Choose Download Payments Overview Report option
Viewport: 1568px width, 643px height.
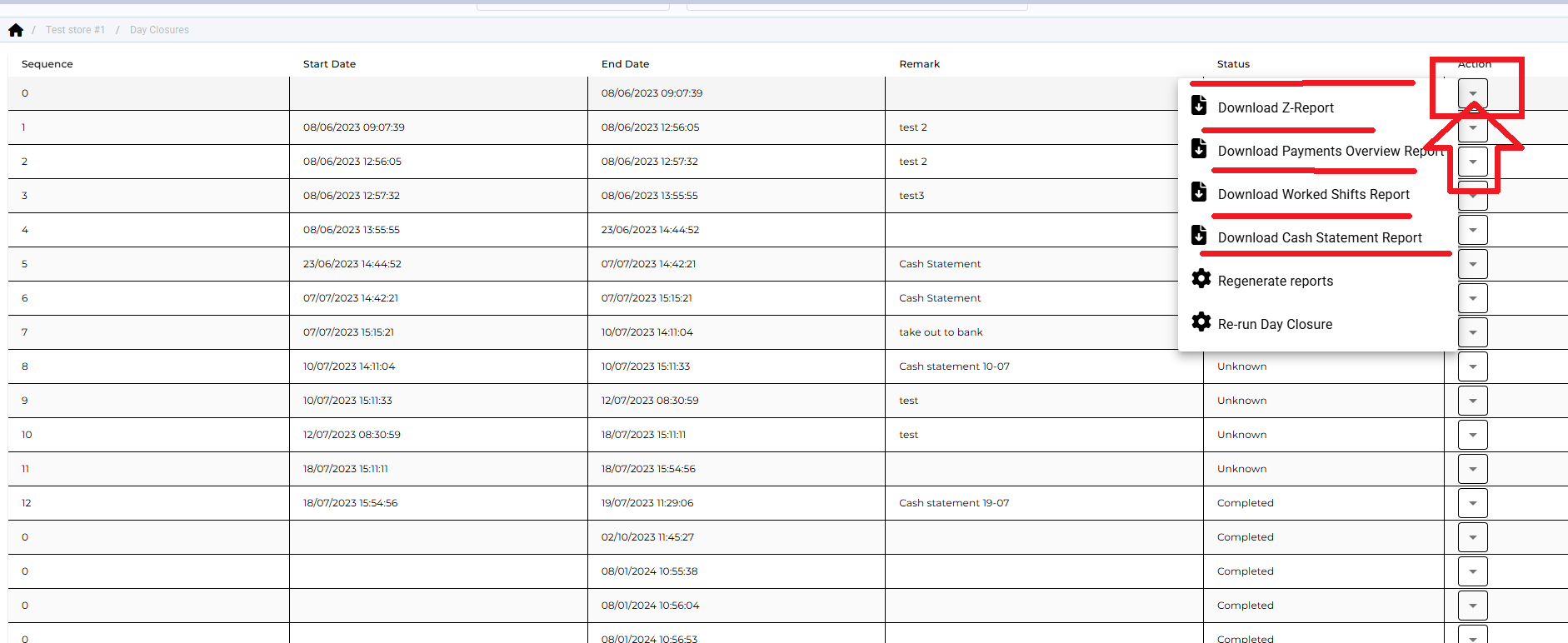point(1330,152)
